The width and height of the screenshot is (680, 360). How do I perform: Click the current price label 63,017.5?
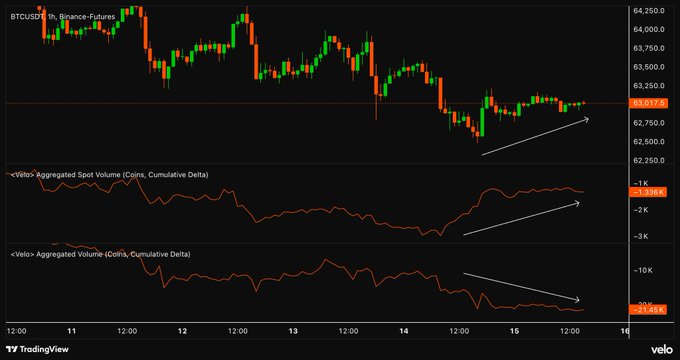coord(648,103)
